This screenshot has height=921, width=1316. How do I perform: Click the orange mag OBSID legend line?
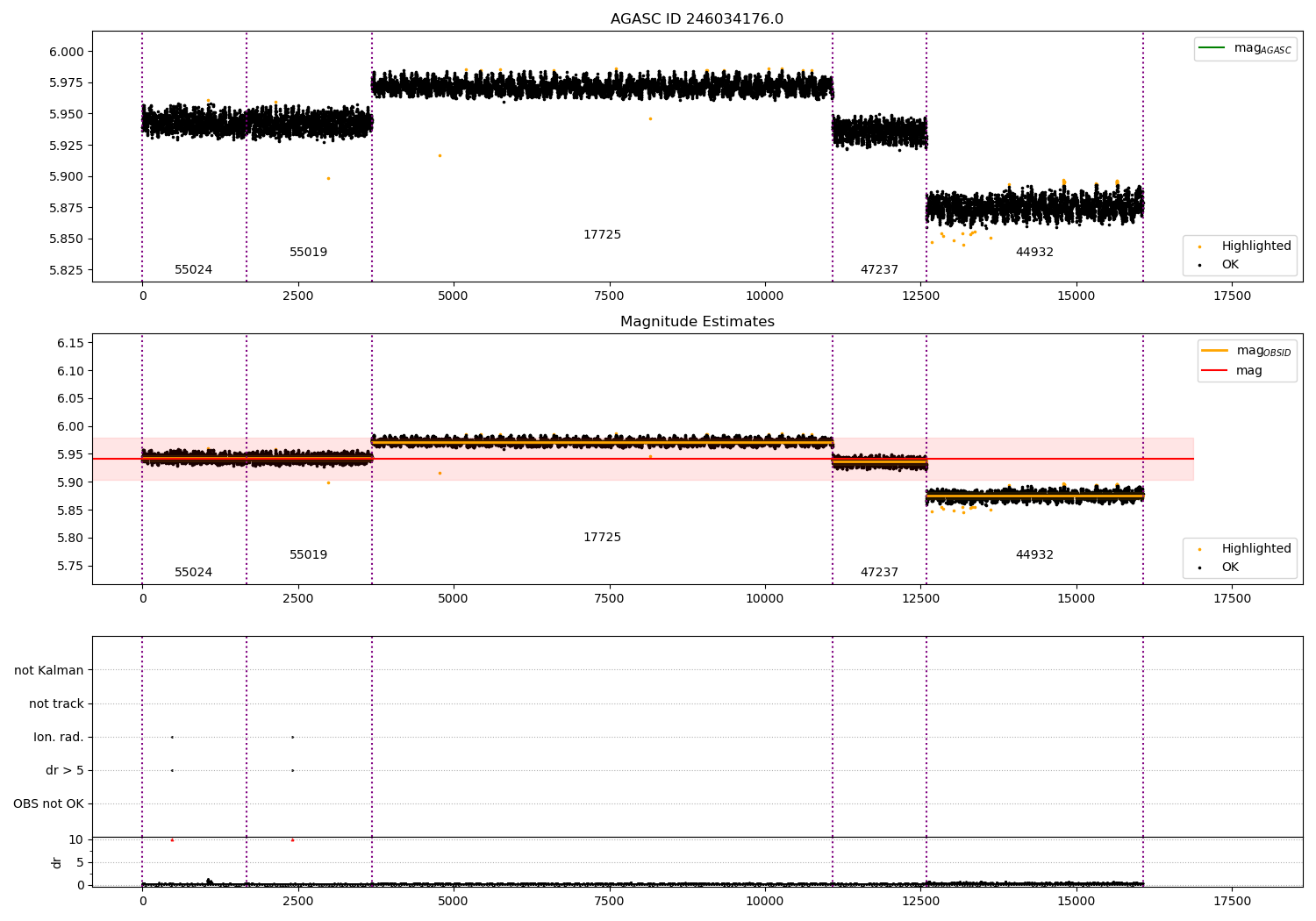click(1214, 351)
